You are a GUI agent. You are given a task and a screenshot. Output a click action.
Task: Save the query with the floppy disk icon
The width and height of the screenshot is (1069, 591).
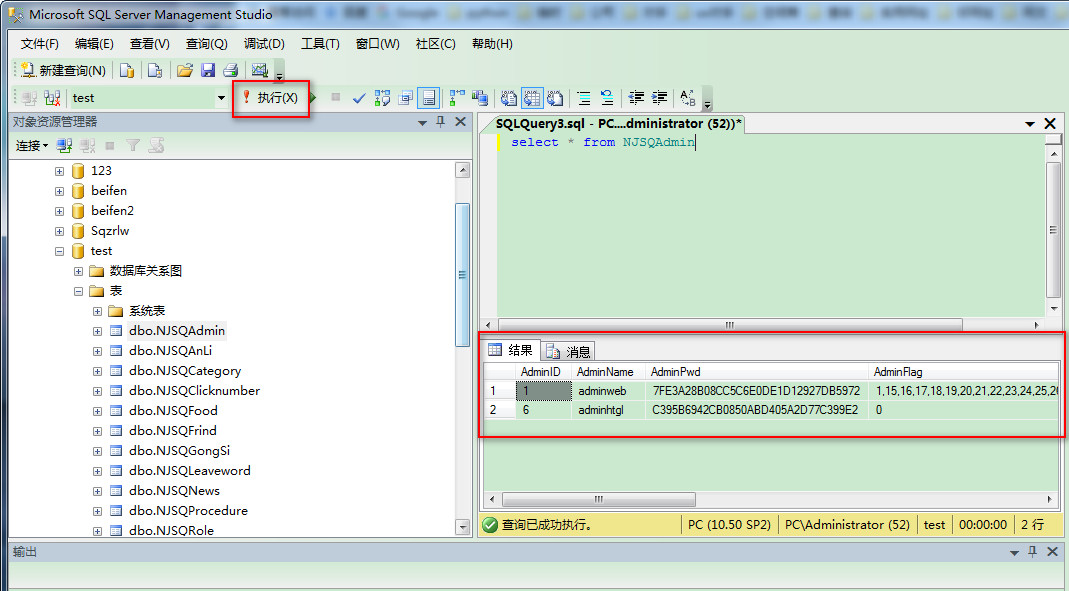[208, 70]
